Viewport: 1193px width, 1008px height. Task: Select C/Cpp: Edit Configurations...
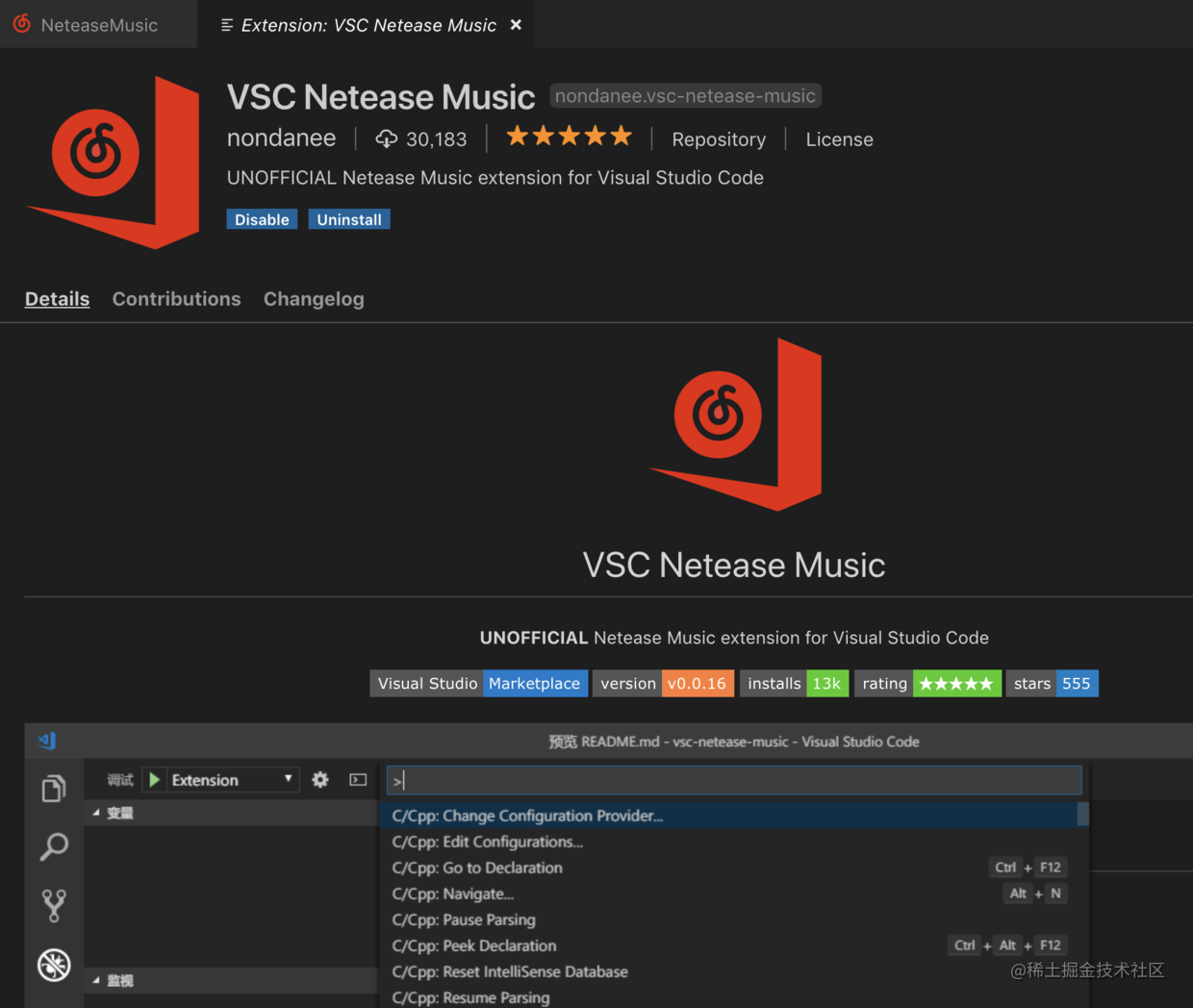[x=728, y=842]
